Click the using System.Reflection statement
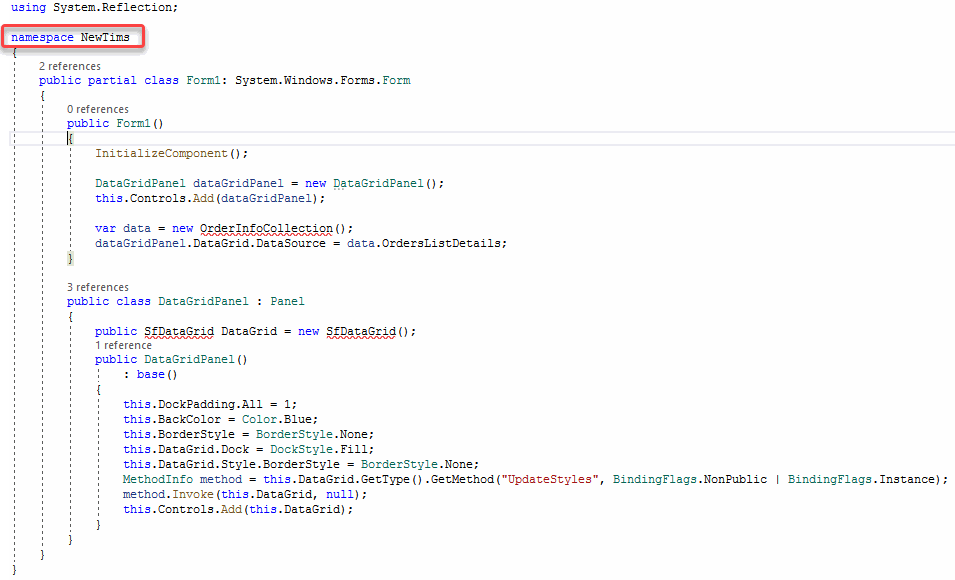The image size is (955, 580). pyautogui.click(x=94, y=7)
